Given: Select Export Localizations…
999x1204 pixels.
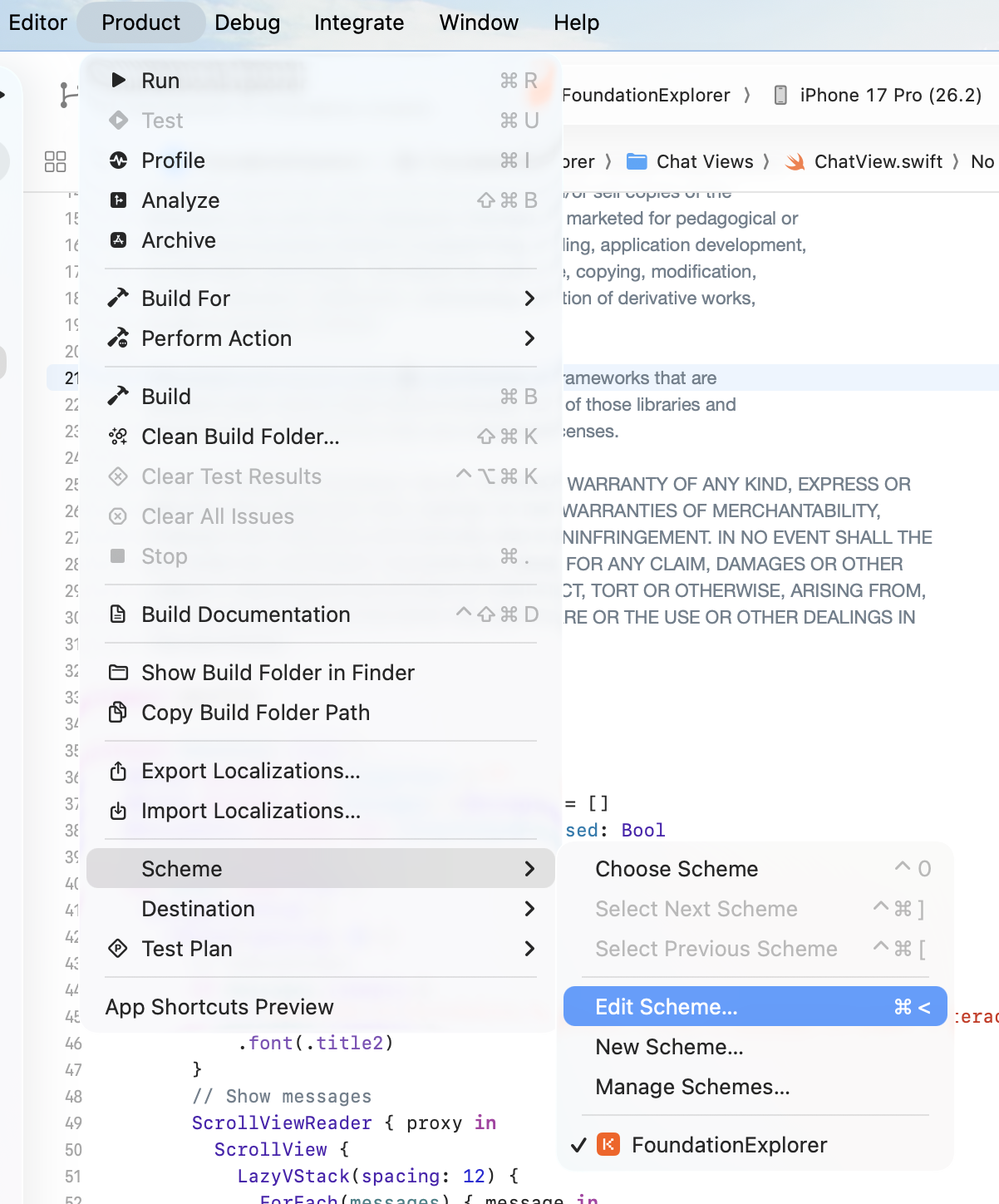Looking at the screenshot, I should (x=321, y=771).
